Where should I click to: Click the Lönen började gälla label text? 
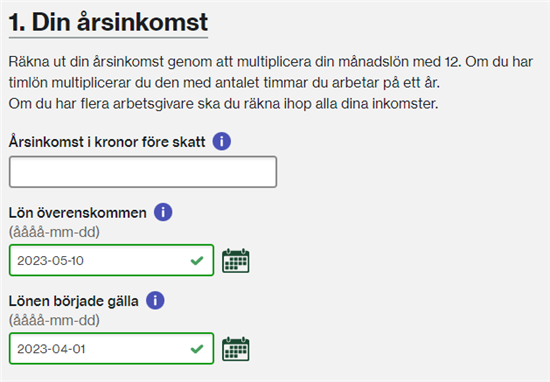[x=74, y=301]
